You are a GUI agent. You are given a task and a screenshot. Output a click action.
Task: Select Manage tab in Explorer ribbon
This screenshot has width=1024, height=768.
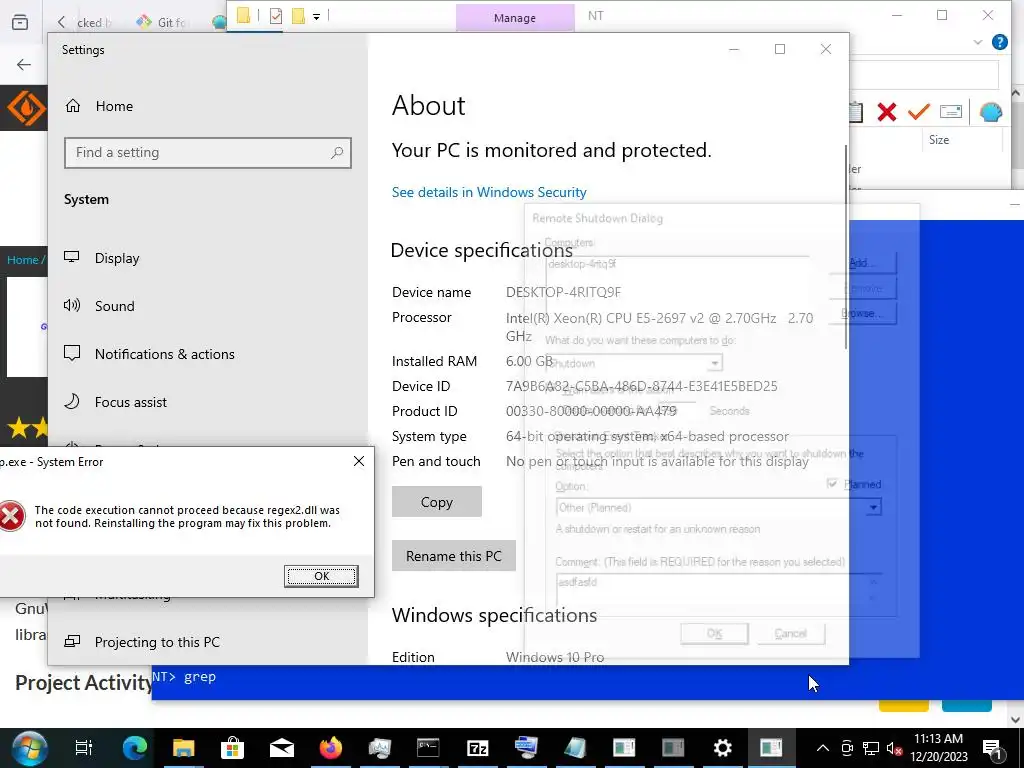pos(515,18)
